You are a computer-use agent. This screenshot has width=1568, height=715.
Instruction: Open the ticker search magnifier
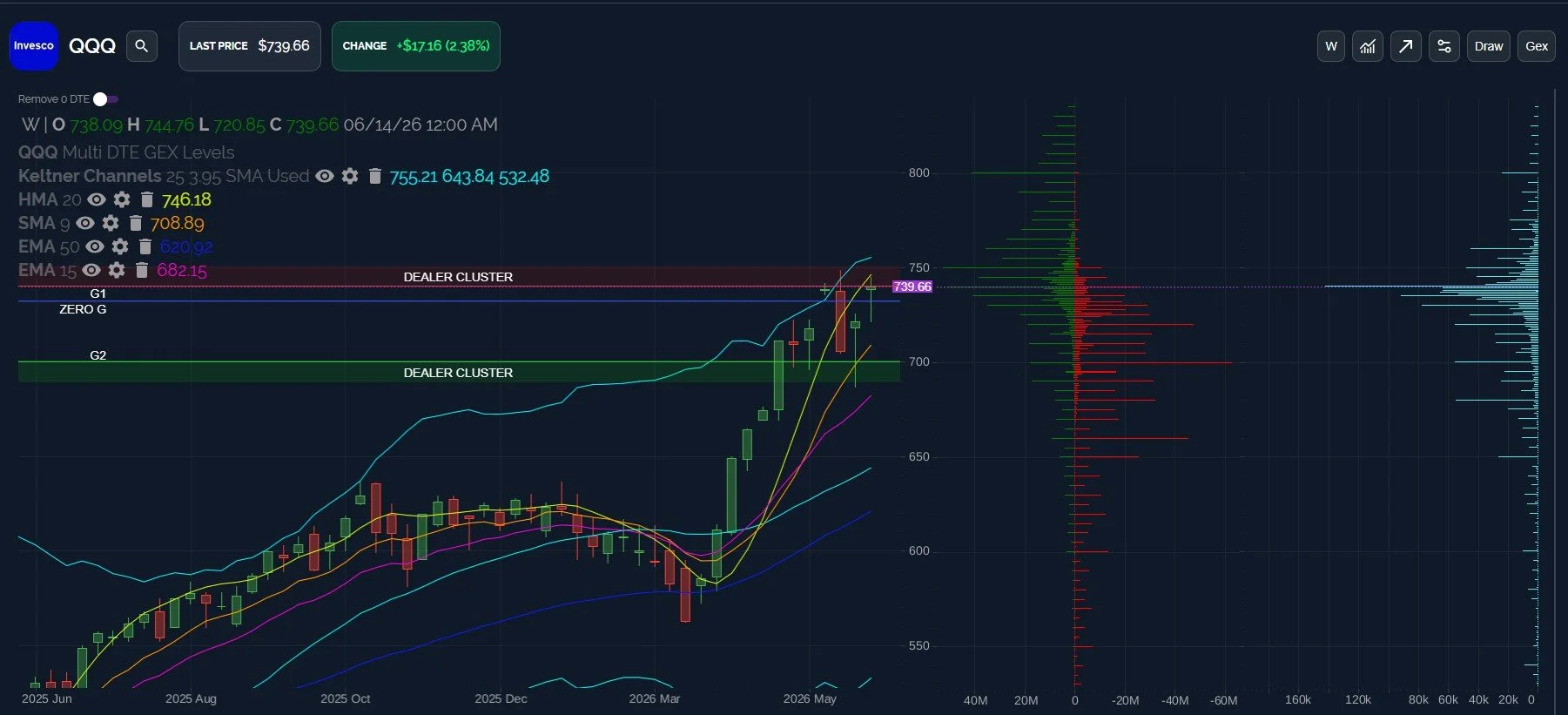pos(141,46)
